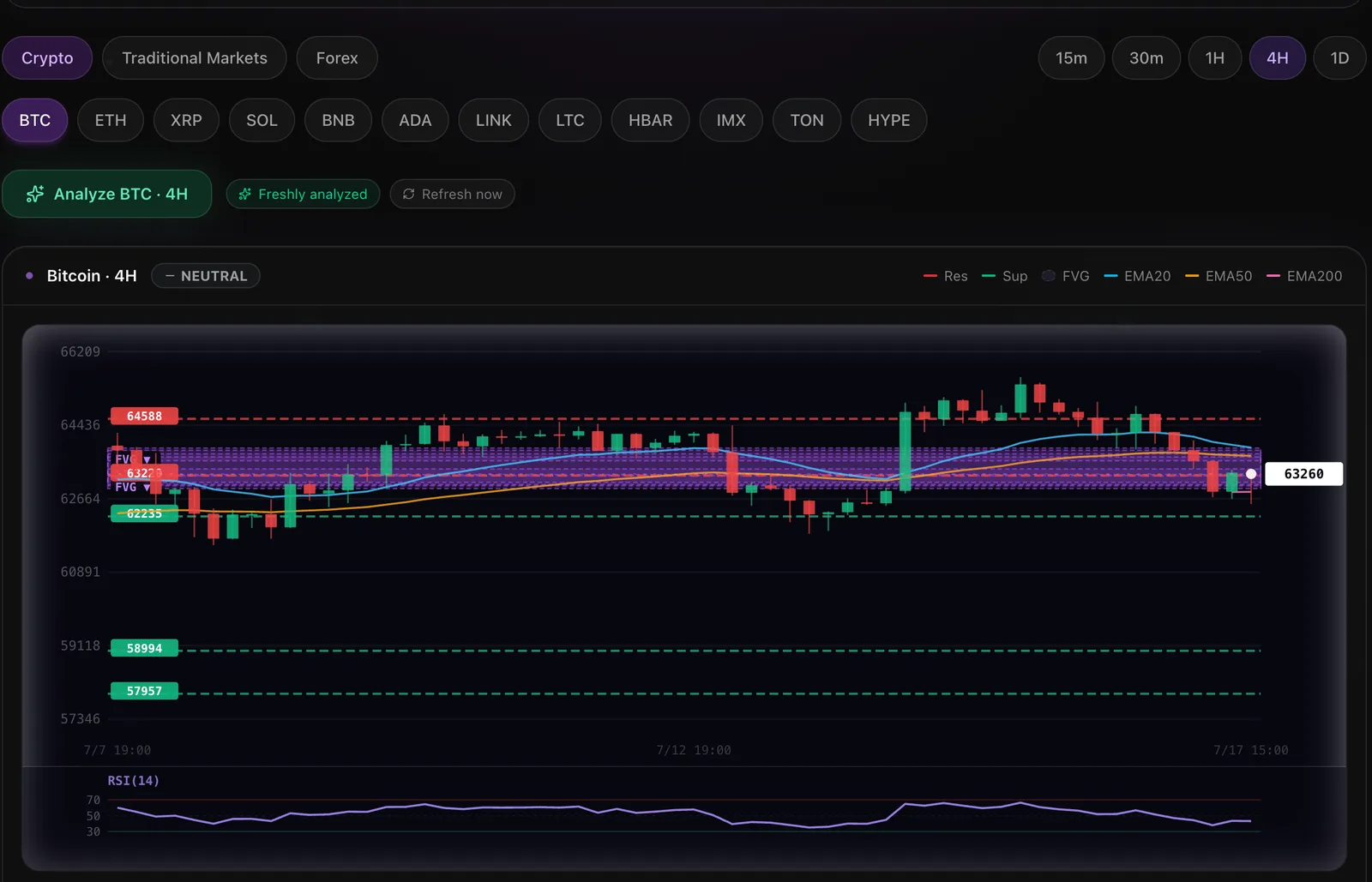Select the 4H timeframe
1372x882 pixels.
coord(1278,58)
